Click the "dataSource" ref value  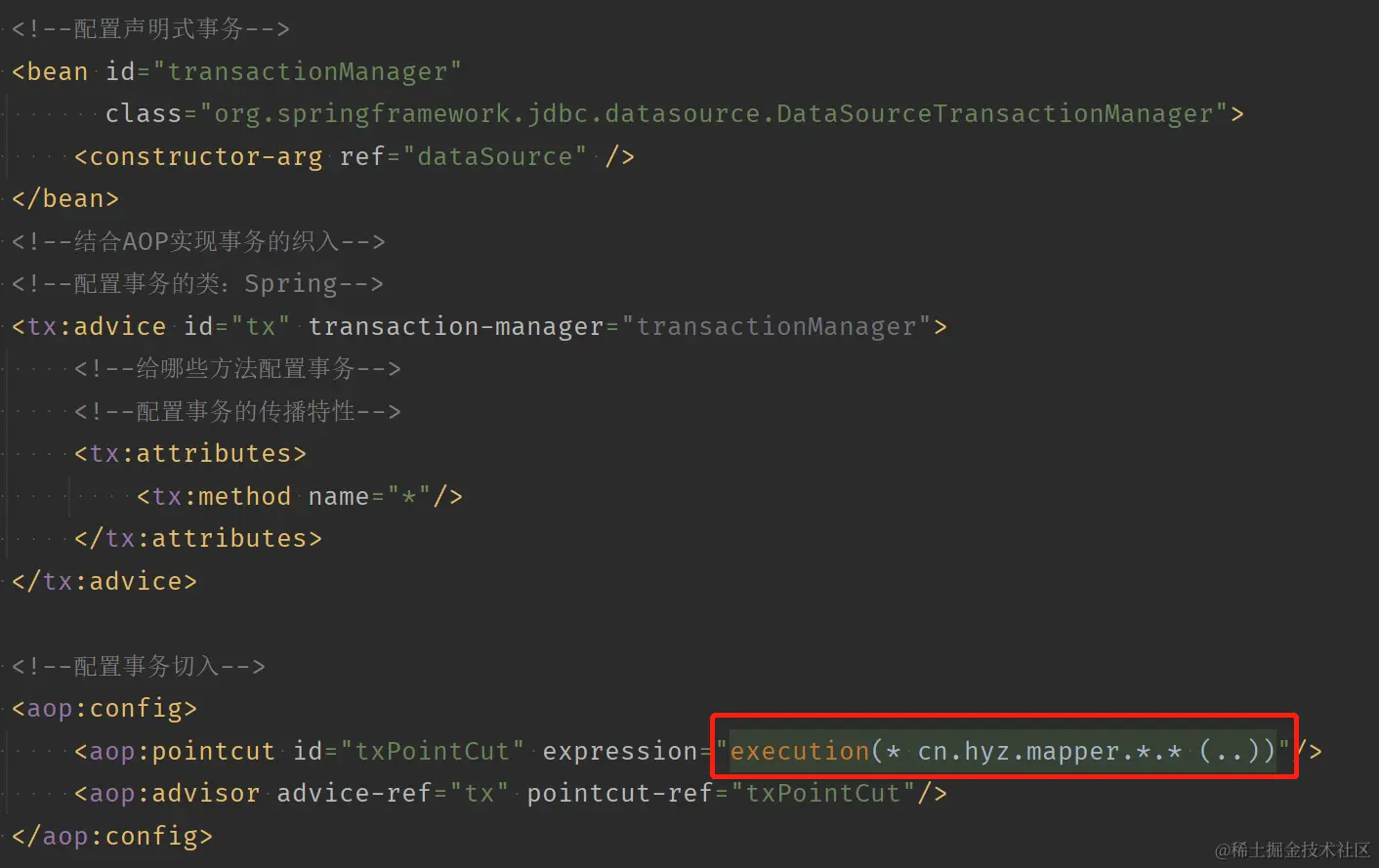pyautogui.click(x=495, y=156)
